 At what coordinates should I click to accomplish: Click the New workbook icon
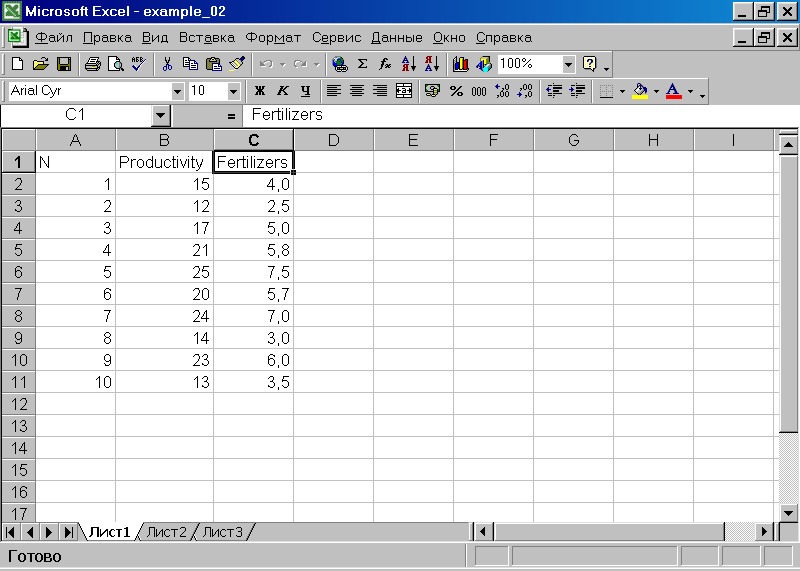[x=17, y=64]
